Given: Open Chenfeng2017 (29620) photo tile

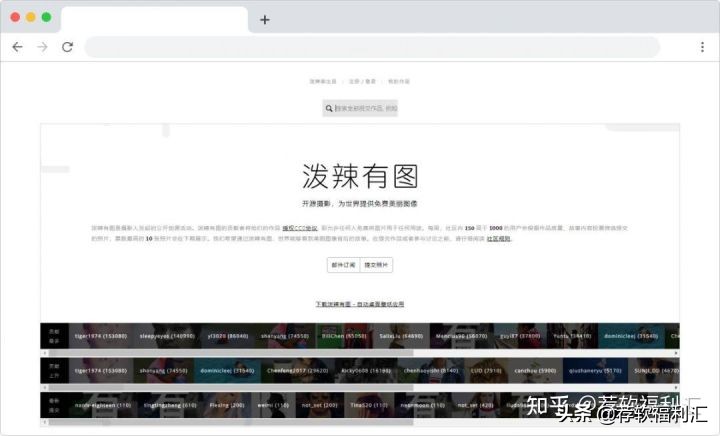Looking at the screenshot, I should pyautogui.click(x=298, y=371).
